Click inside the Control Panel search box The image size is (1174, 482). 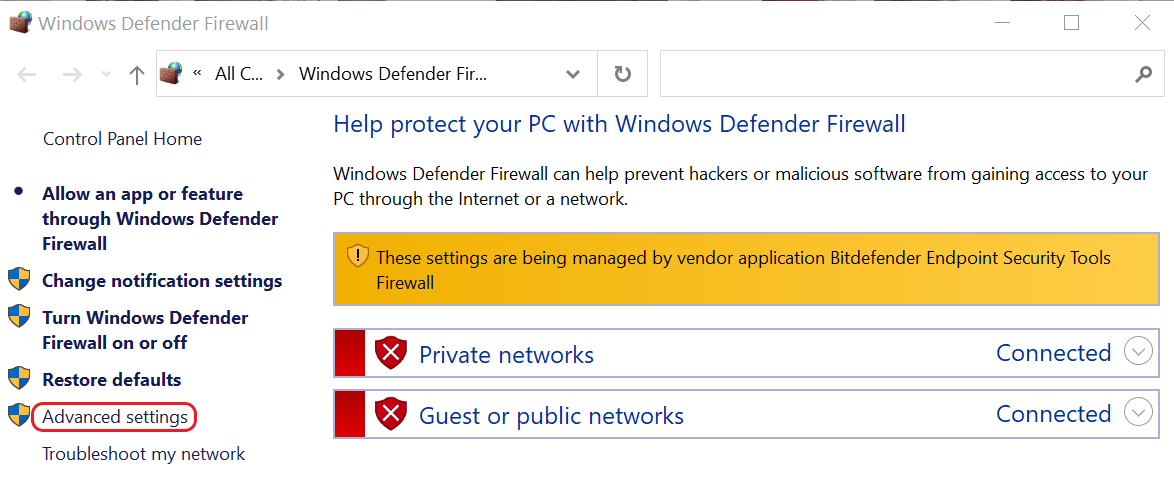click(x=895, y=74)
